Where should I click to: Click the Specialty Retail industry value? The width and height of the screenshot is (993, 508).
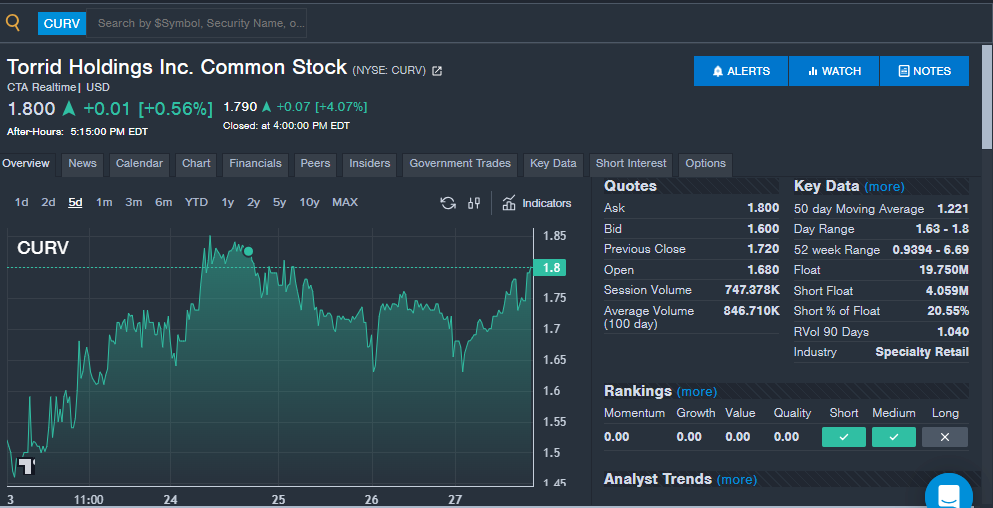coord(922,352)
